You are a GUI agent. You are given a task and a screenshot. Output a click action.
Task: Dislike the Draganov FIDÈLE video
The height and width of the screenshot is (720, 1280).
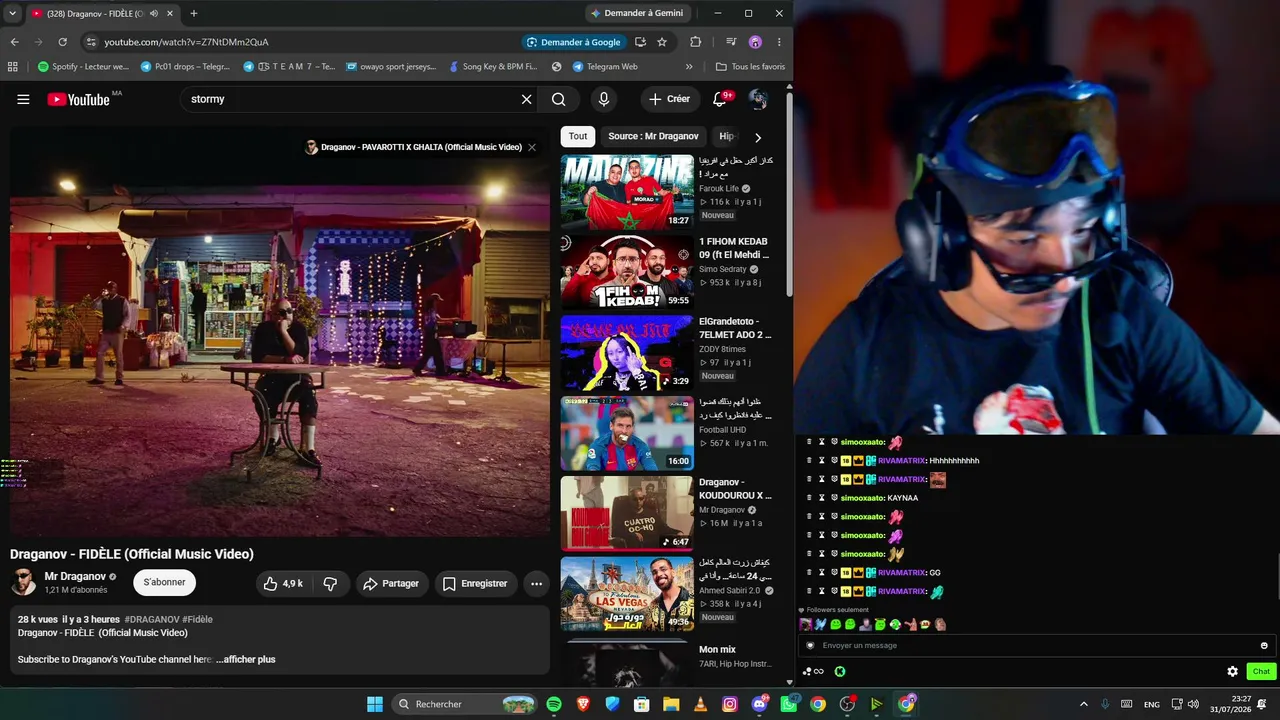(x=330, y=583)
